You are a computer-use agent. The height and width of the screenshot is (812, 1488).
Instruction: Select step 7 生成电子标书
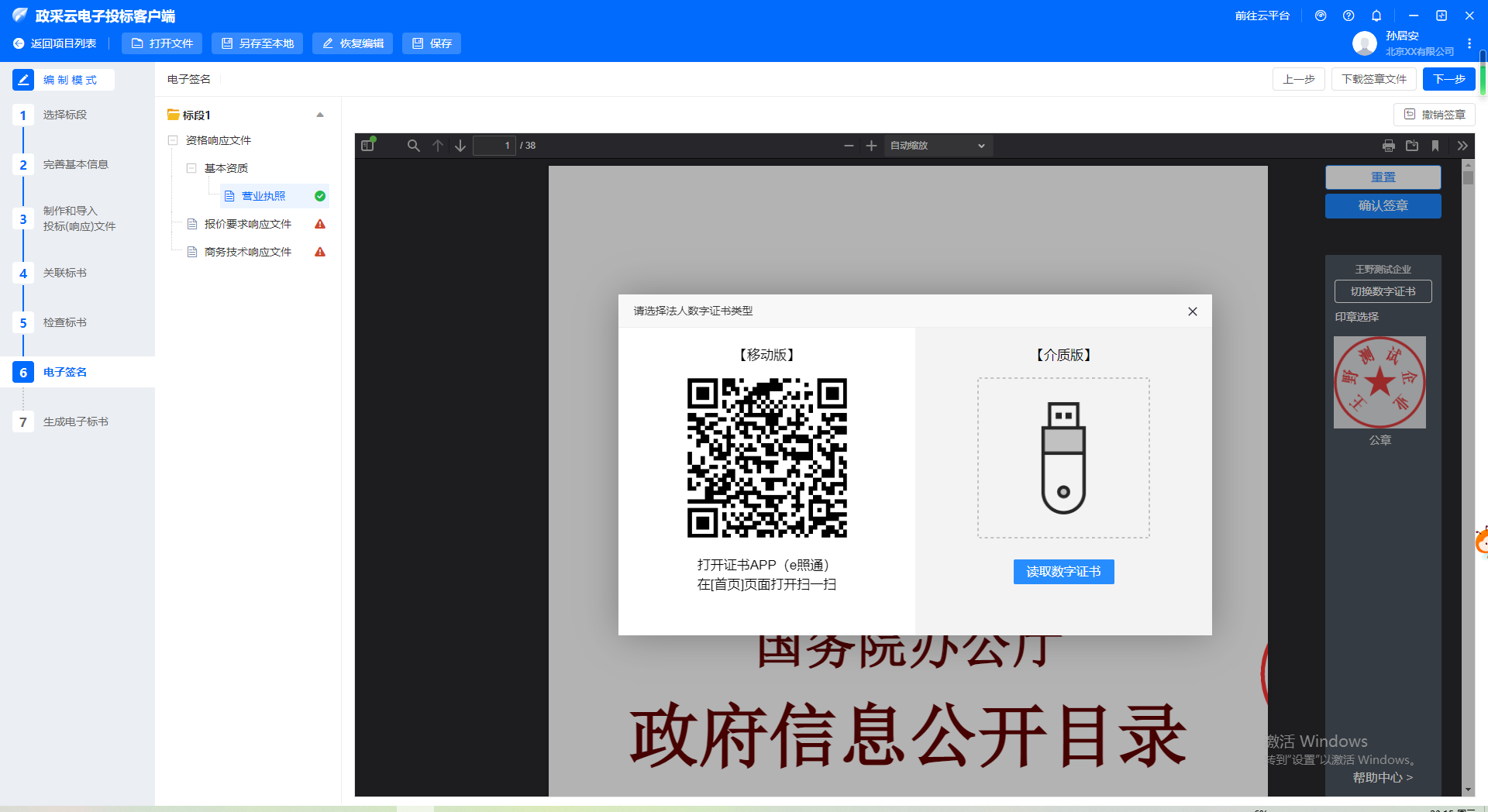(x=75, y=421)
